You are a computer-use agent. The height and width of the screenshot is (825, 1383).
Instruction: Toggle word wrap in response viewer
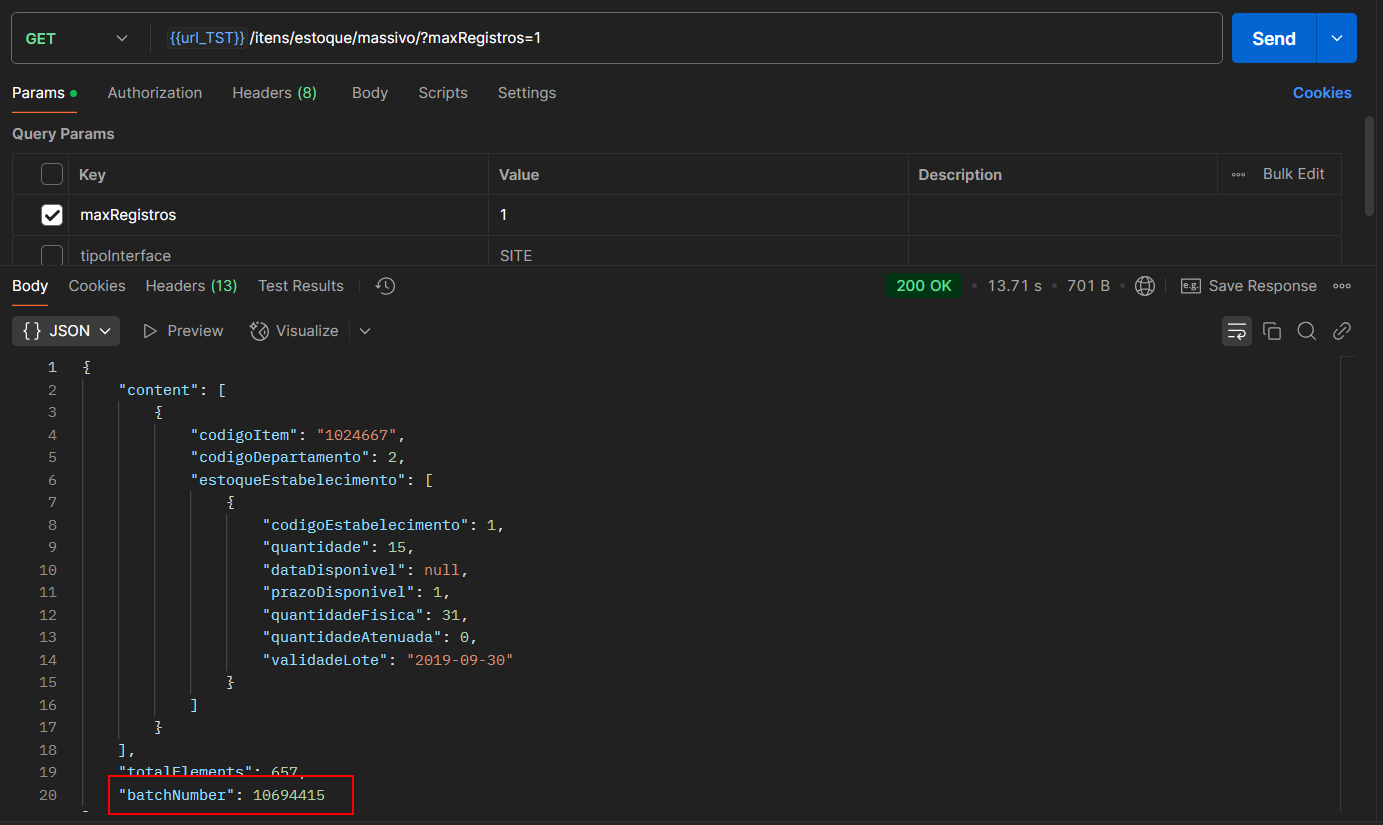(1236, 331)
